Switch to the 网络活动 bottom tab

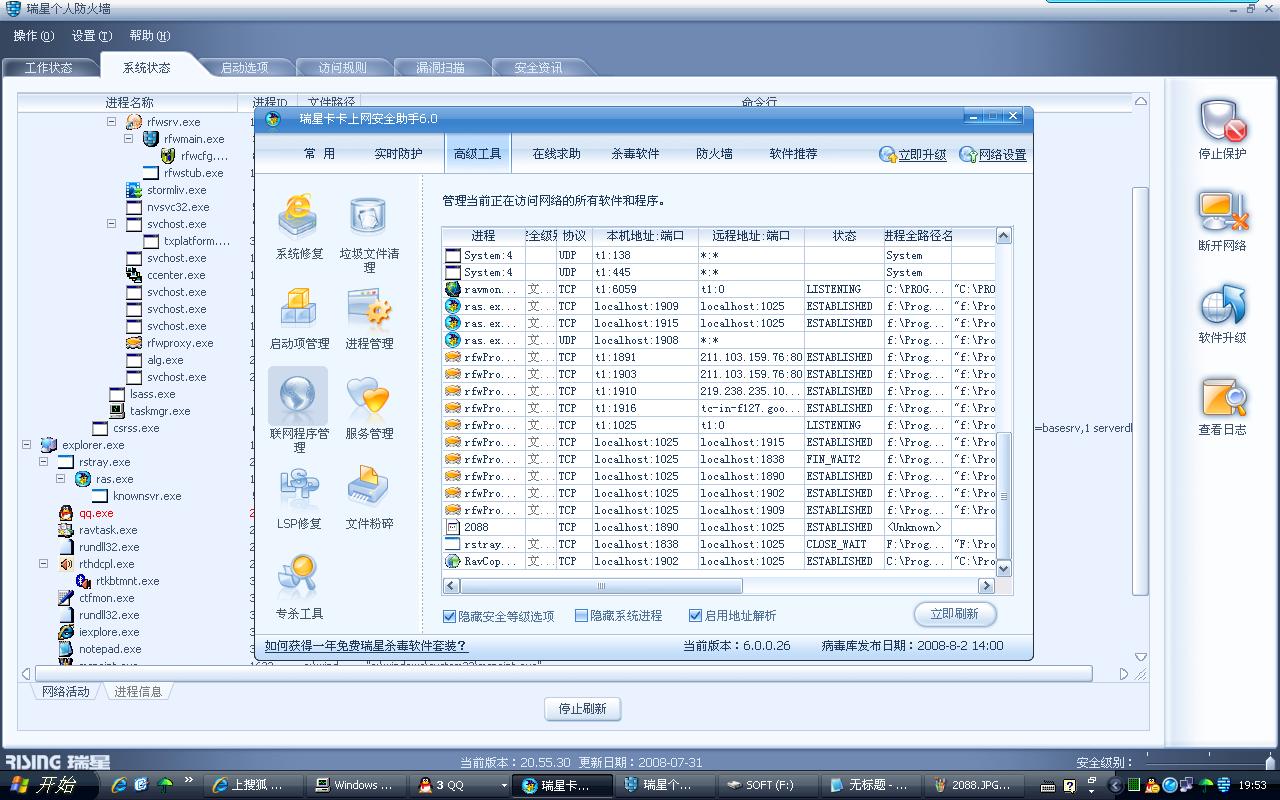(x=66, y=691)
